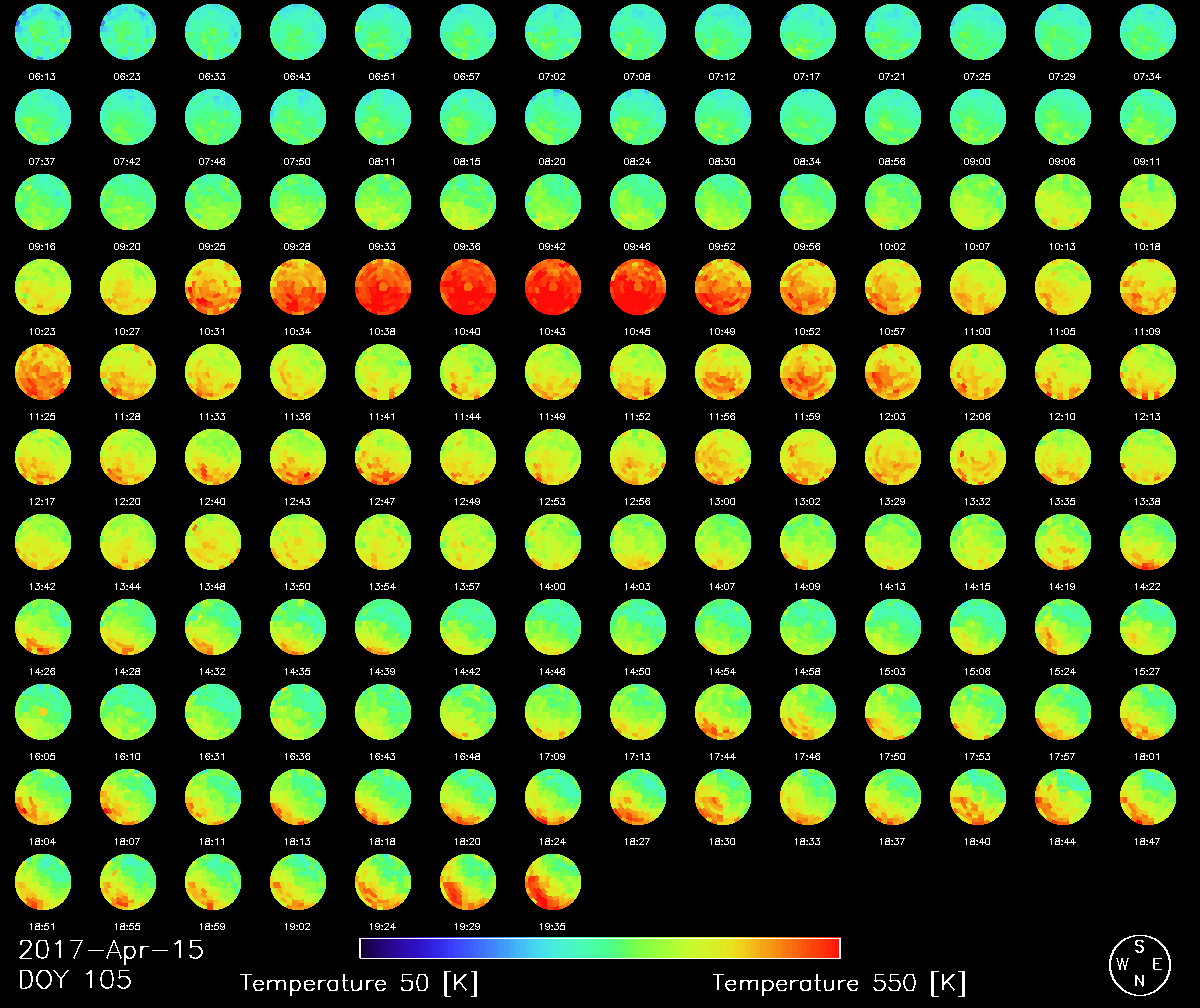Click the disc labeled 19:02
This screenshot has height=1008, width=1200.
[298, 882]
